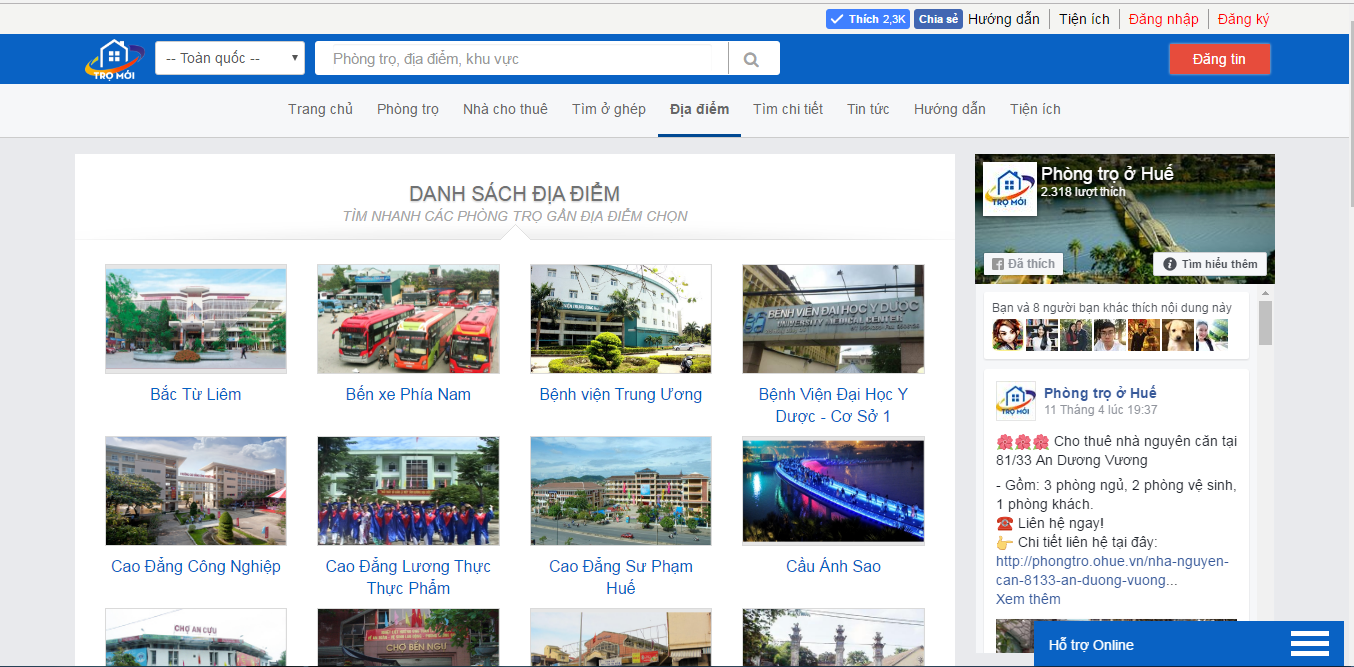
Task: Click the 11 Tháng 4 lúc 19:37 timestamp
Action: click(x=1101, y=410)
